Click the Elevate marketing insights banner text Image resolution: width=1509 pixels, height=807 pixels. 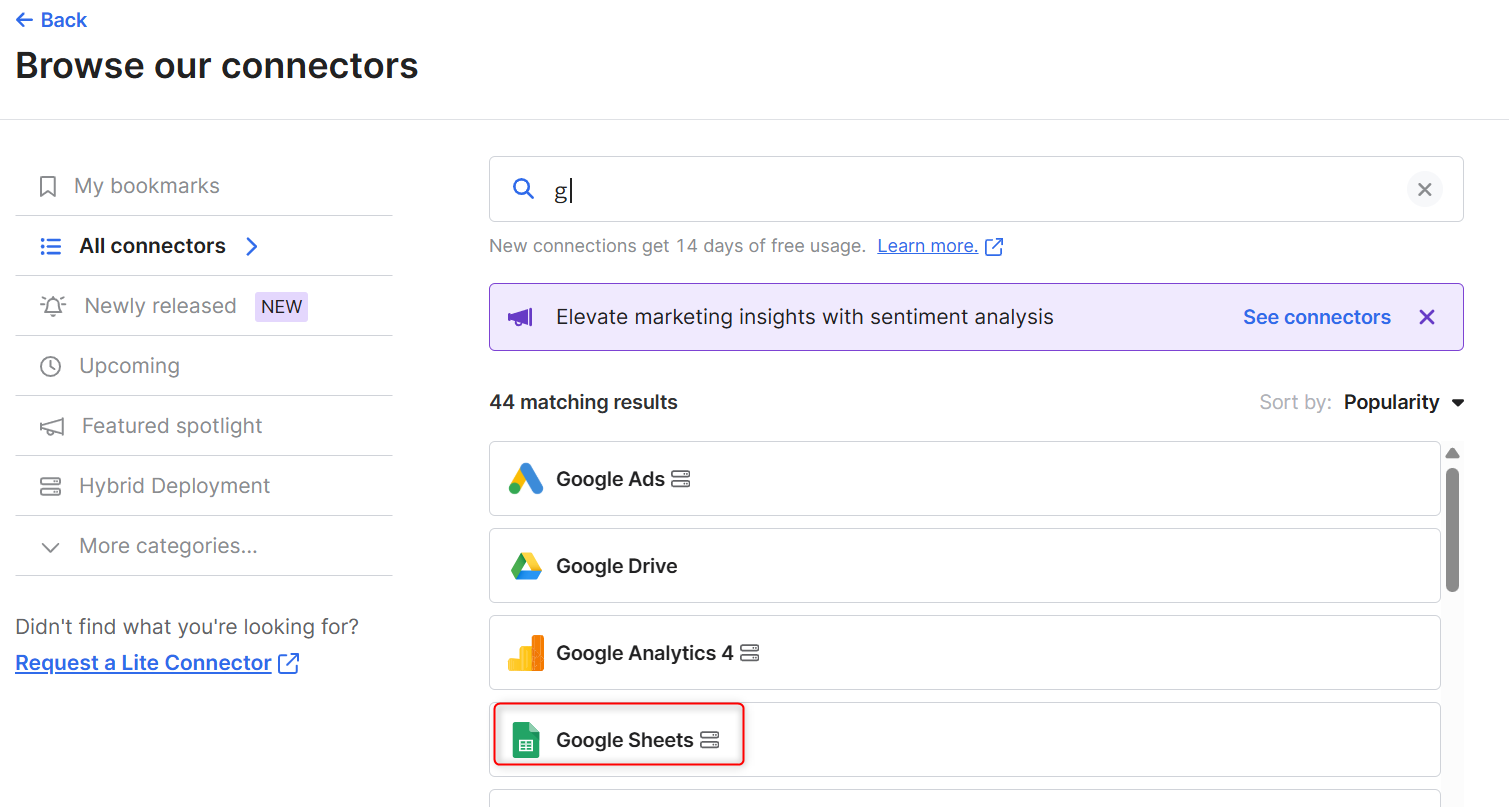pyautogui.click(x=805, y=317)
